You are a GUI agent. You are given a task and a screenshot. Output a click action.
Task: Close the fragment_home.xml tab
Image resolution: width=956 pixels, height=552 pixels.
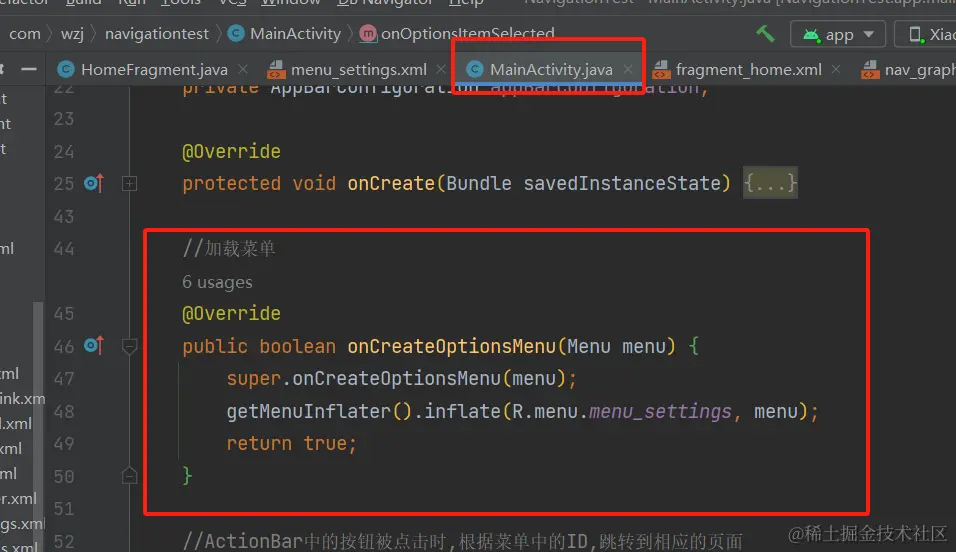pyautogui.click(x=836, y=70)
